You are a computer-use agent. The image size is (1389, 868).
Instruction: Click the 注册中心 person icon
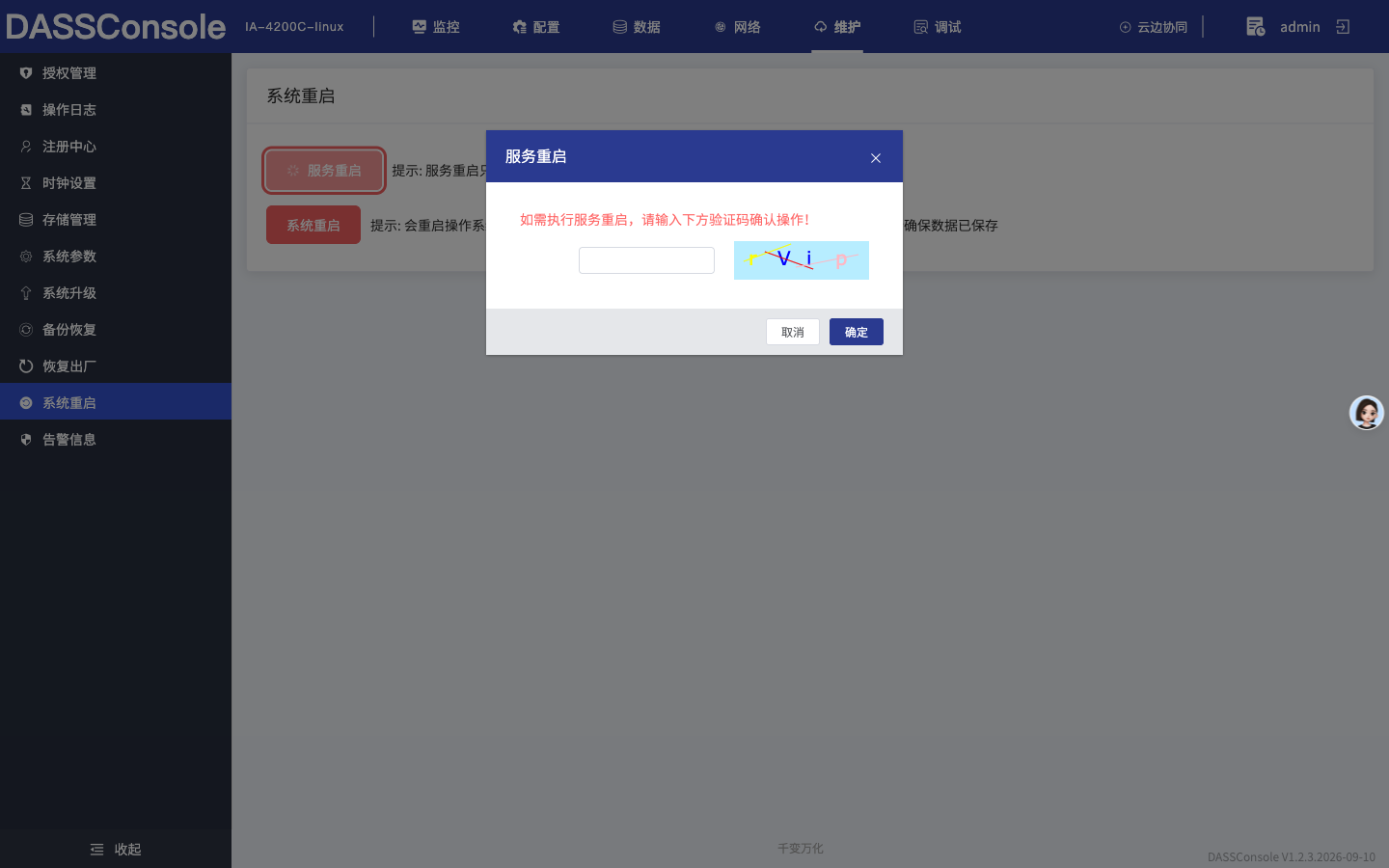point(26,147)
